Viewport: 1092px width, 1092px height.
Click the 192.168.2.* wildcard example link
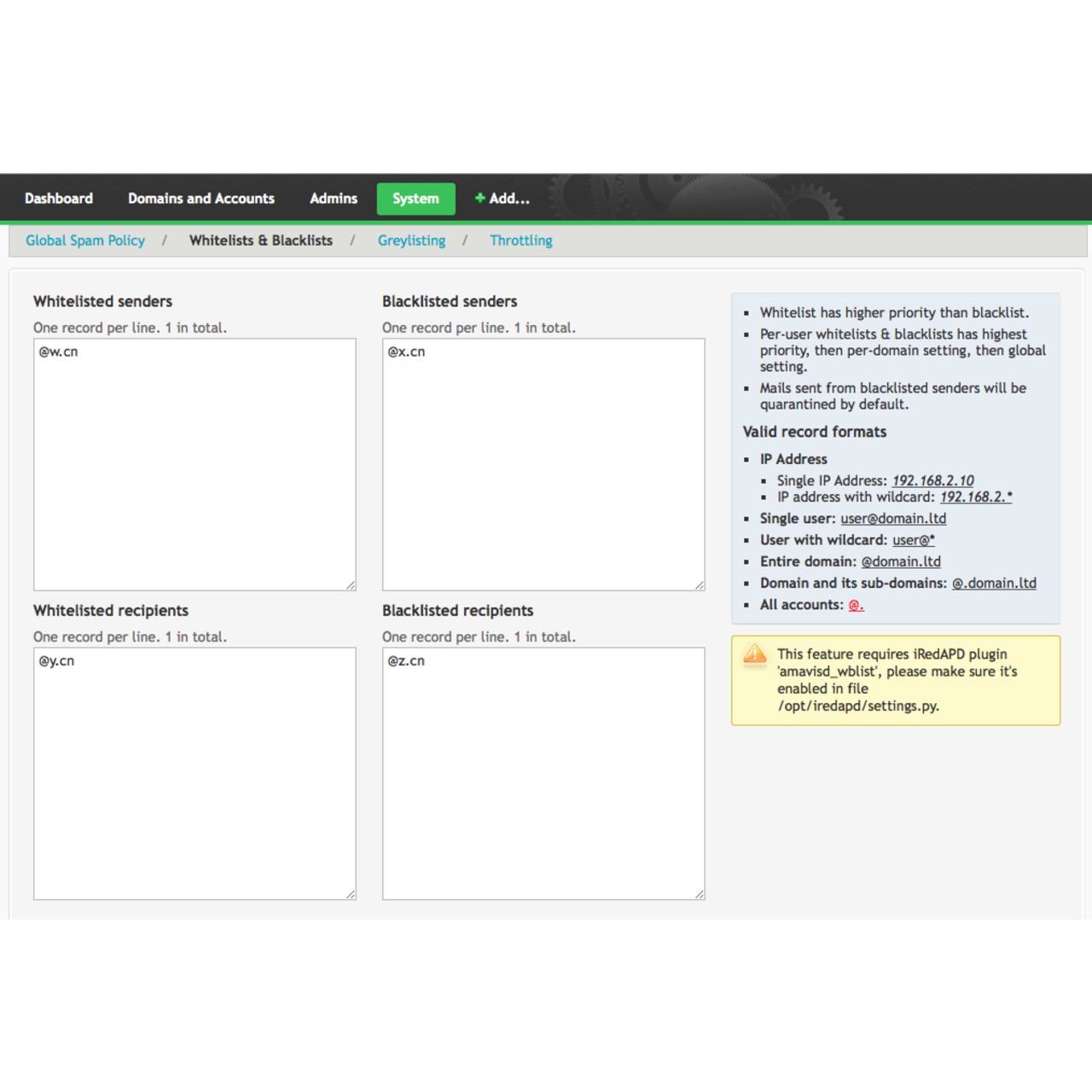click(x=975, y=497)
